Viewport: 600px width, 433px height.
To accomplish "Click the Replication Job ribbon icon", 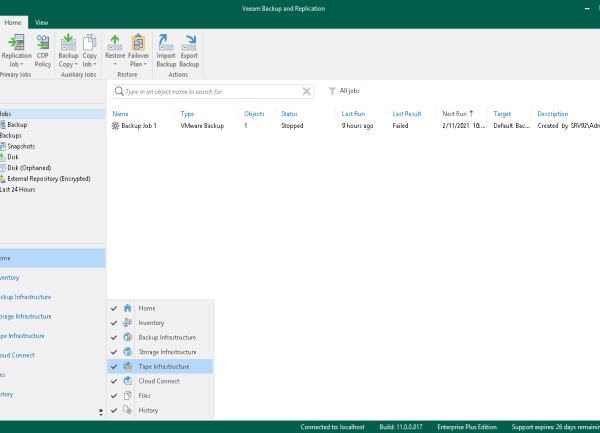I will click(x=16, y=42).
